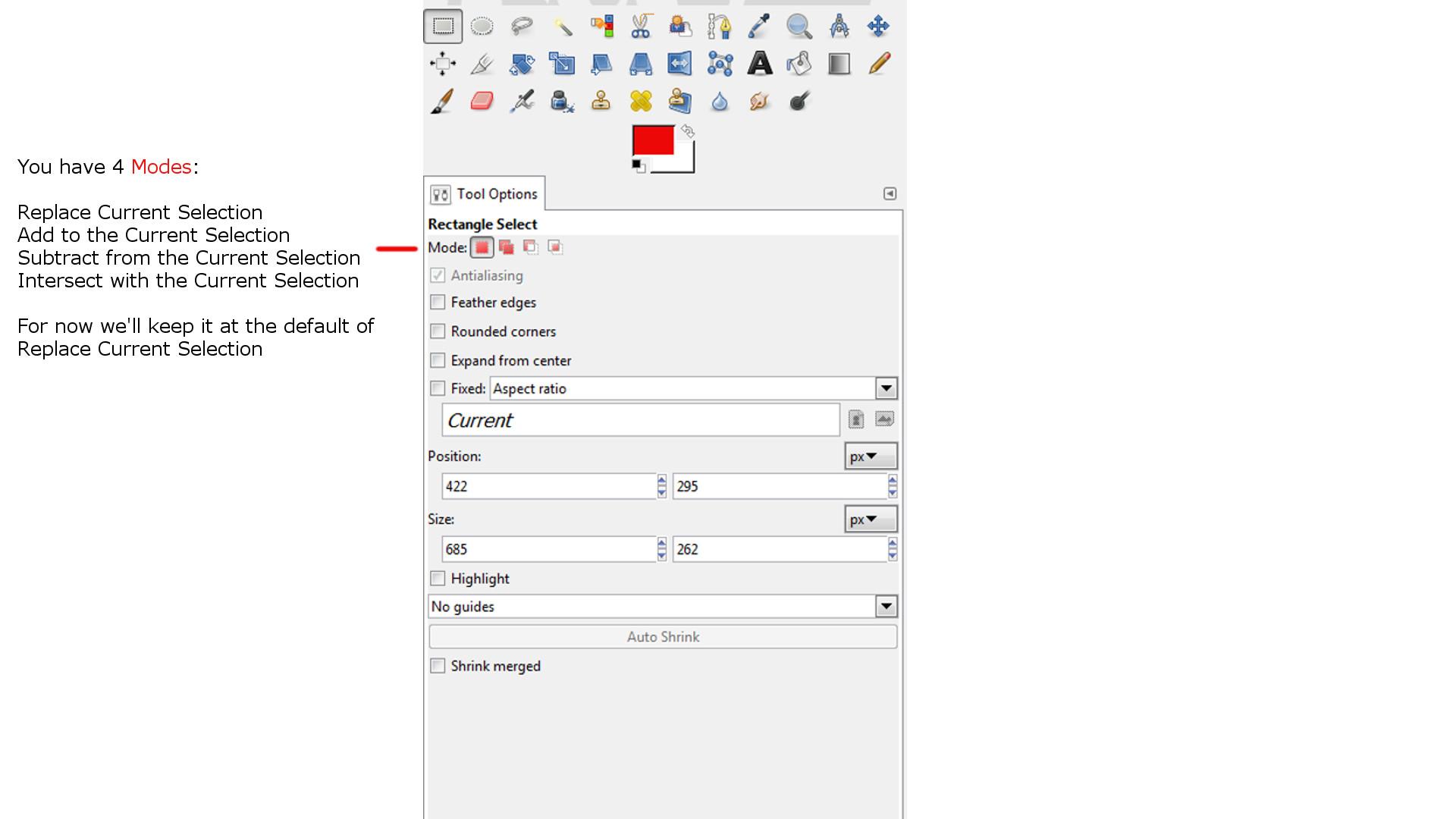The height and width of the screenshot is (819, 1456).
Task: Open the Fixed Aspect ratio dropdown
Action: click(x=886, y=388)
